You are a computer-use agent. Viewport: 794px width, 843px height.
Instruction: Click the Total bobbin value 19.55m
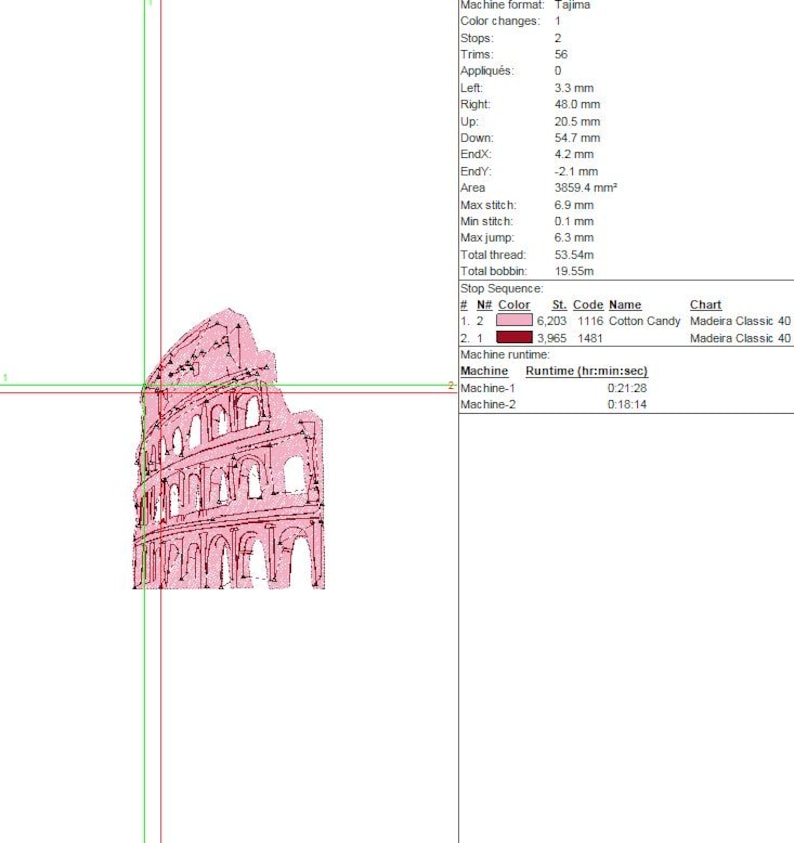(x=574, y=271)
